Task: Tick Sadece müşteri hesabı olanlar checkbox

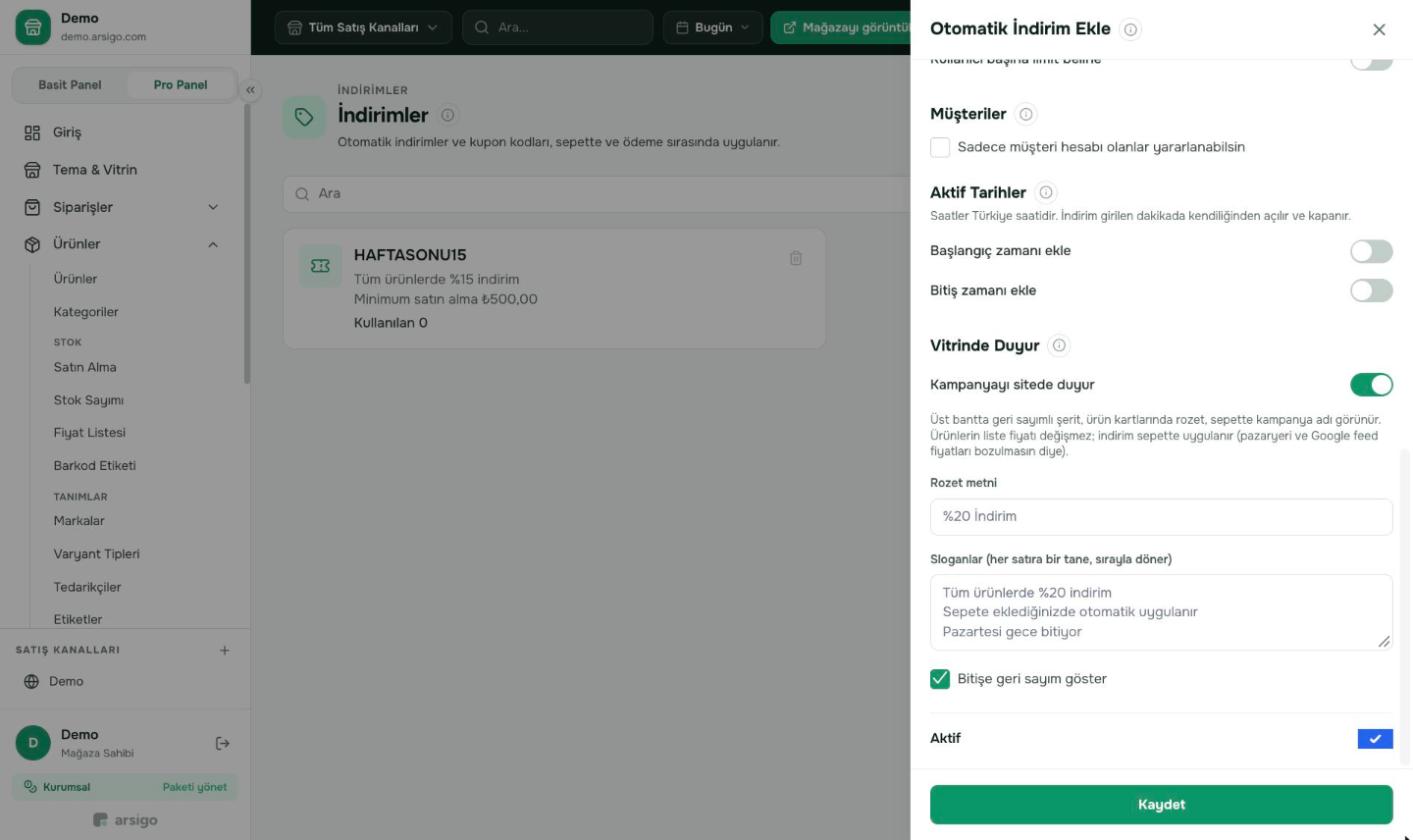Action: [x=940, y=147]
